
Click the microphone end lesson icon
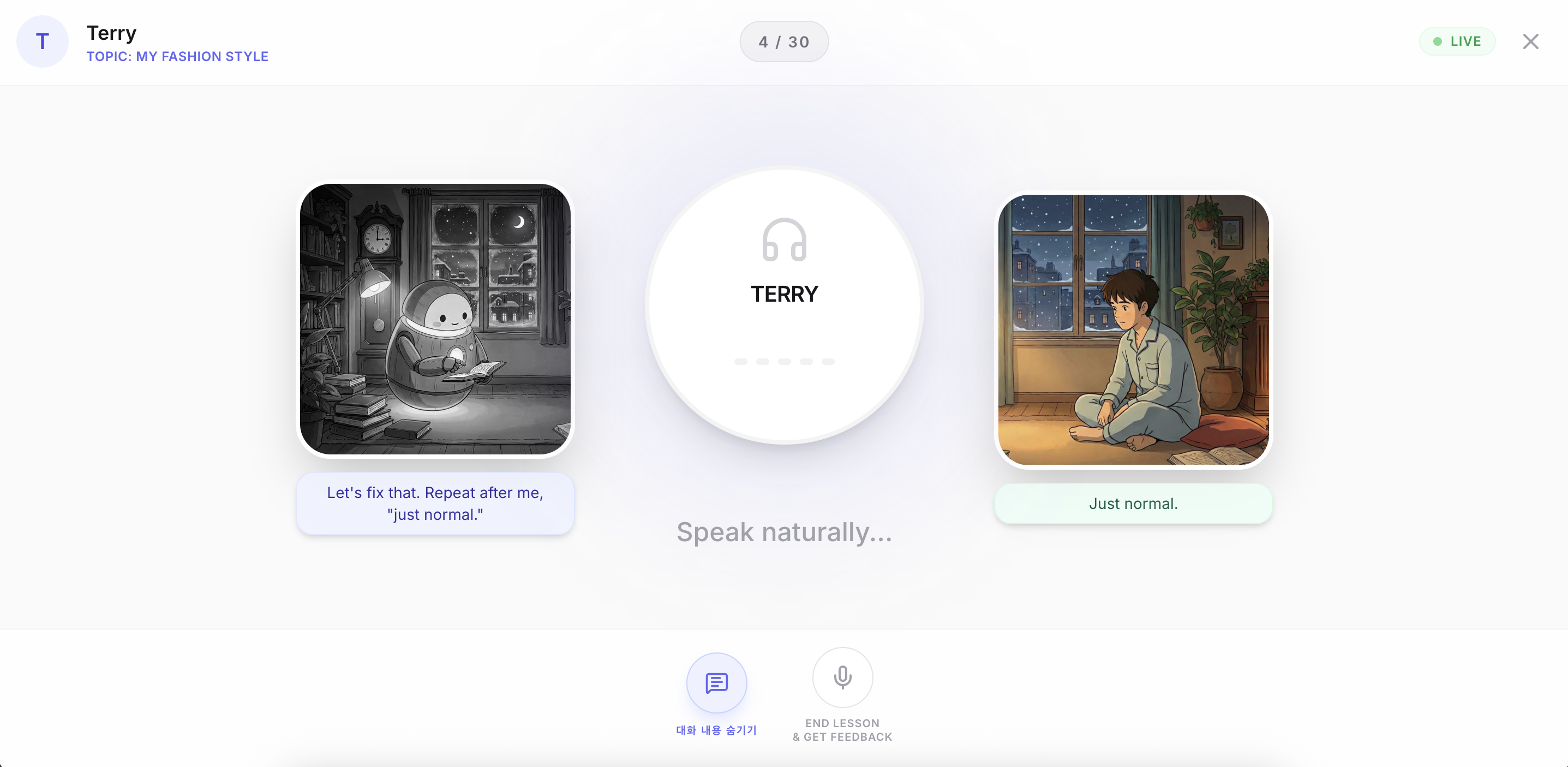(842, 677)
